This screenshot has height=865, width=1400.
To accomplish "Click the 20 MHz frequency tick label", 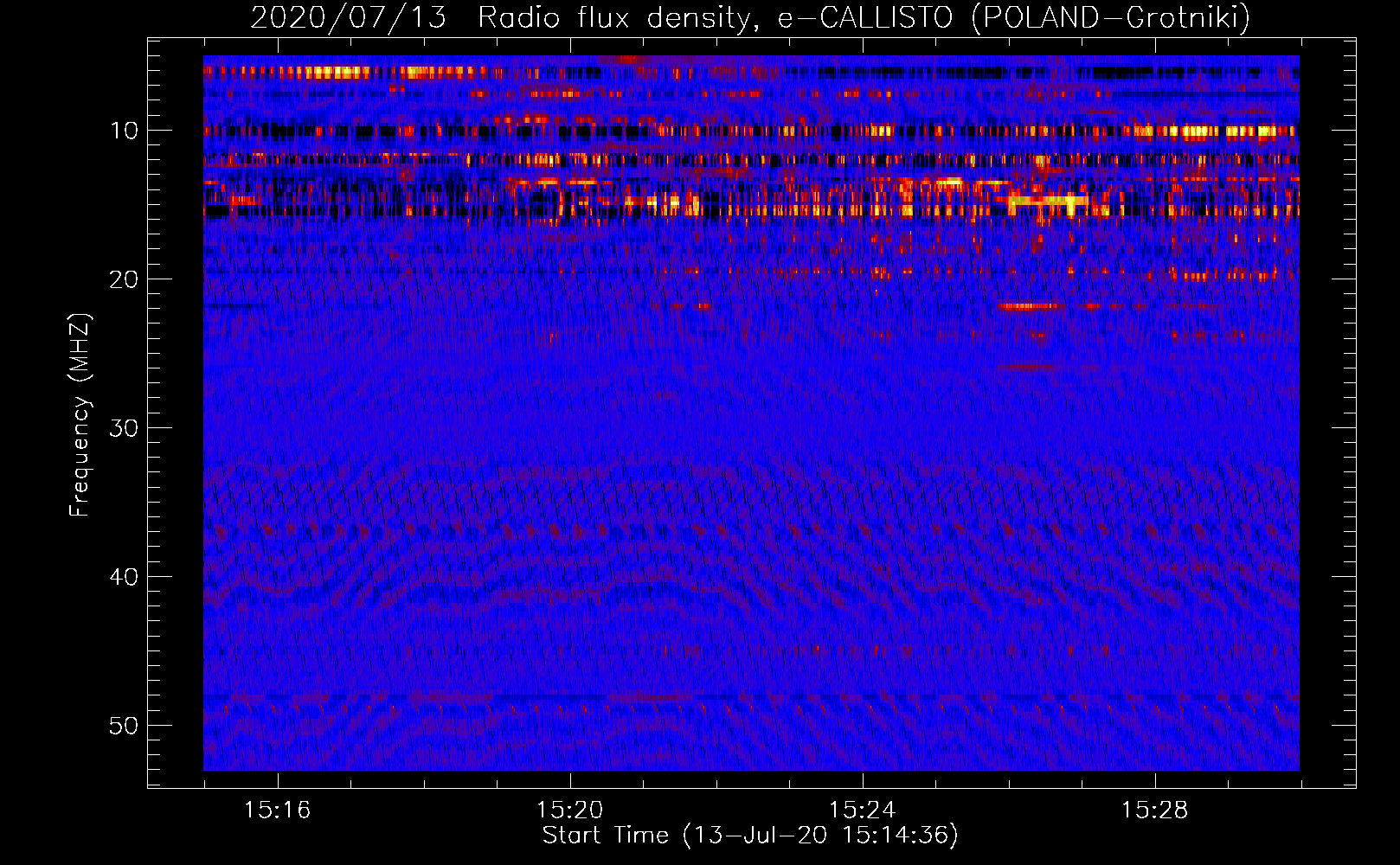I will (125, 279).
